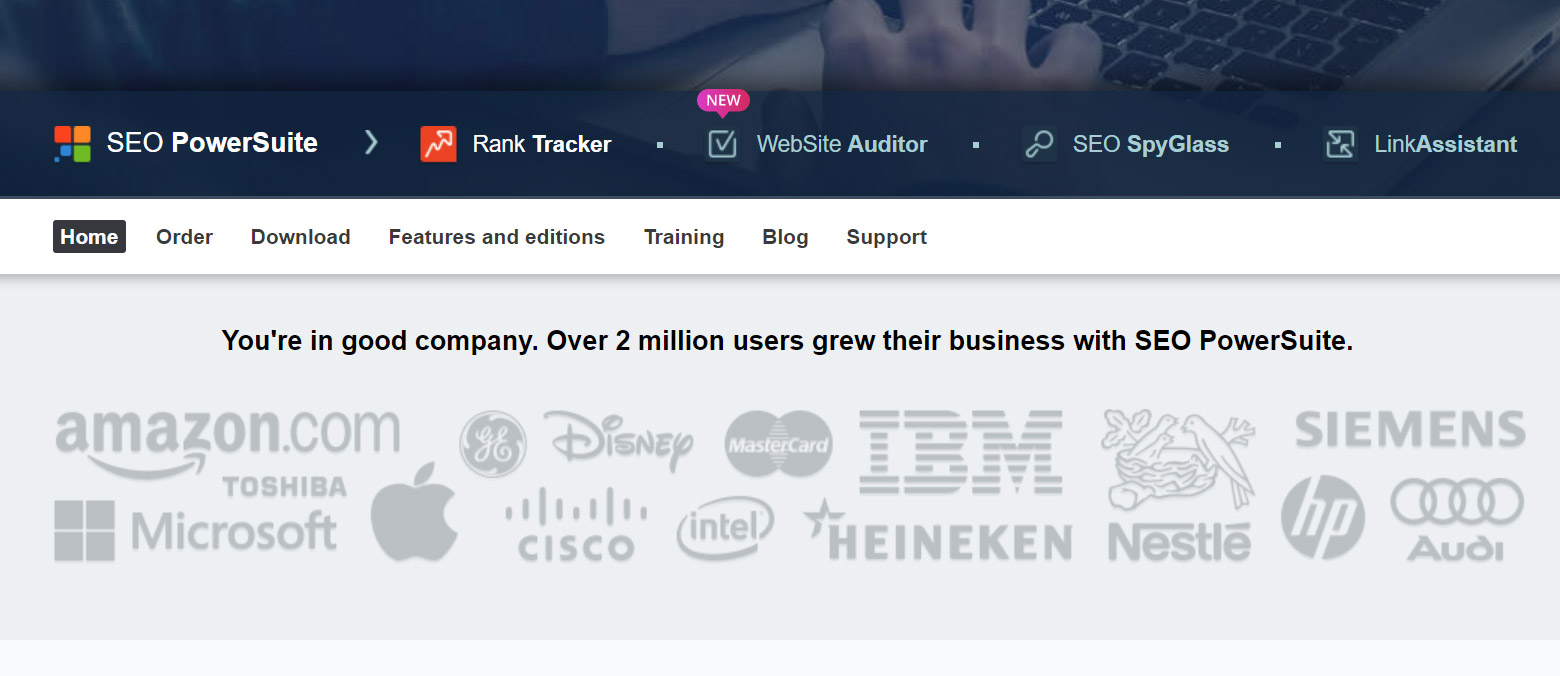The width and height of the screenshot is (1560, 676).
Task: Click the Rank Tracker red chart icon
Action: point(438,144)
